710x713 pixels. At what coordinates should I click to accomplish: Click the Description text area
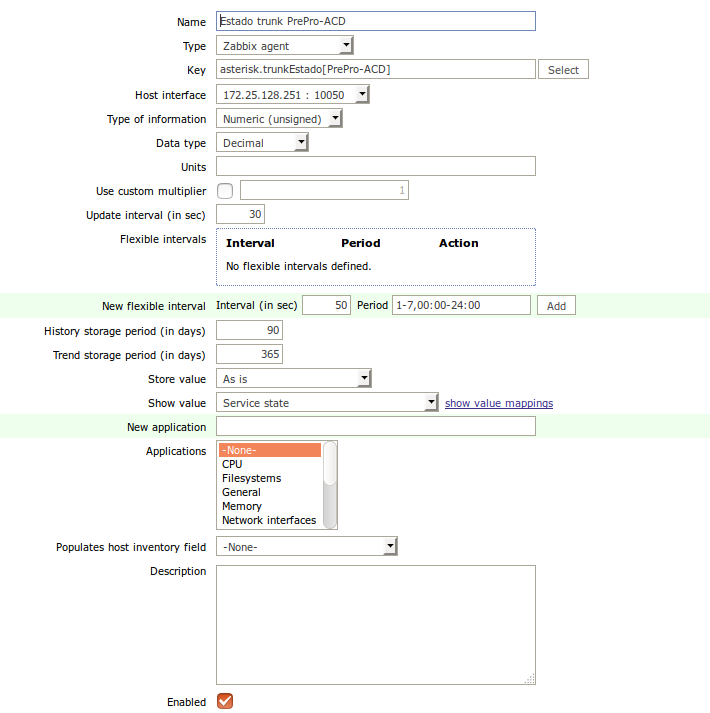pos(376,625)
